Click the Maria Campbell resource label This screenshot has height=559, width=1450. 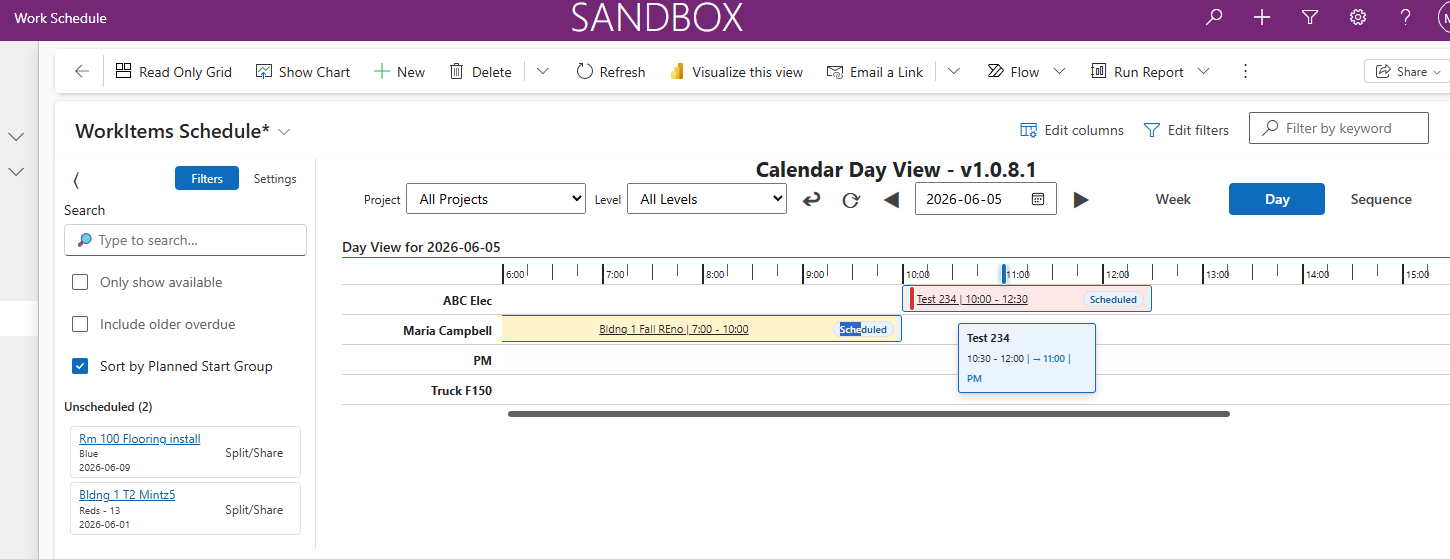tap(447, 330)
